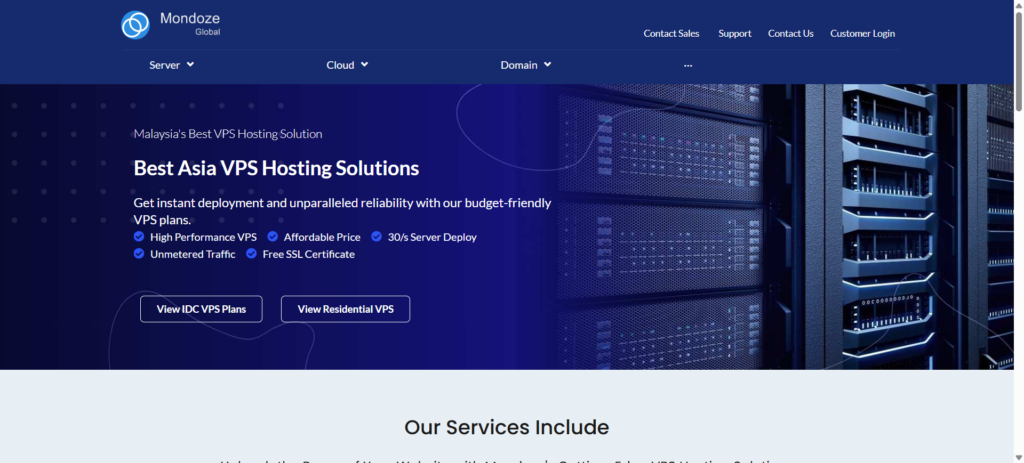Open the Support link
This screenshot has width=1024, height=463.
click(735, 33)
